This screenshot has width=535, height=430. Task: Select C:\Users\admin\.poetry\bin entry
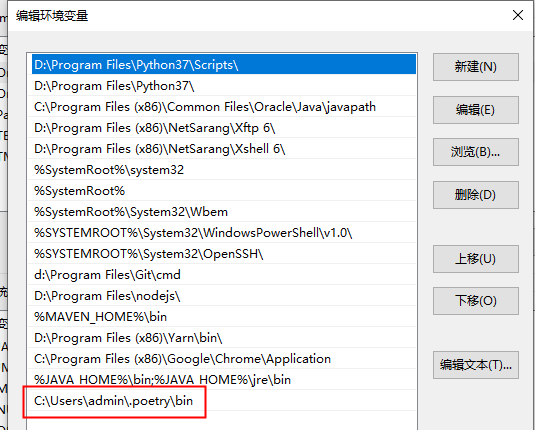click(222, 401)
